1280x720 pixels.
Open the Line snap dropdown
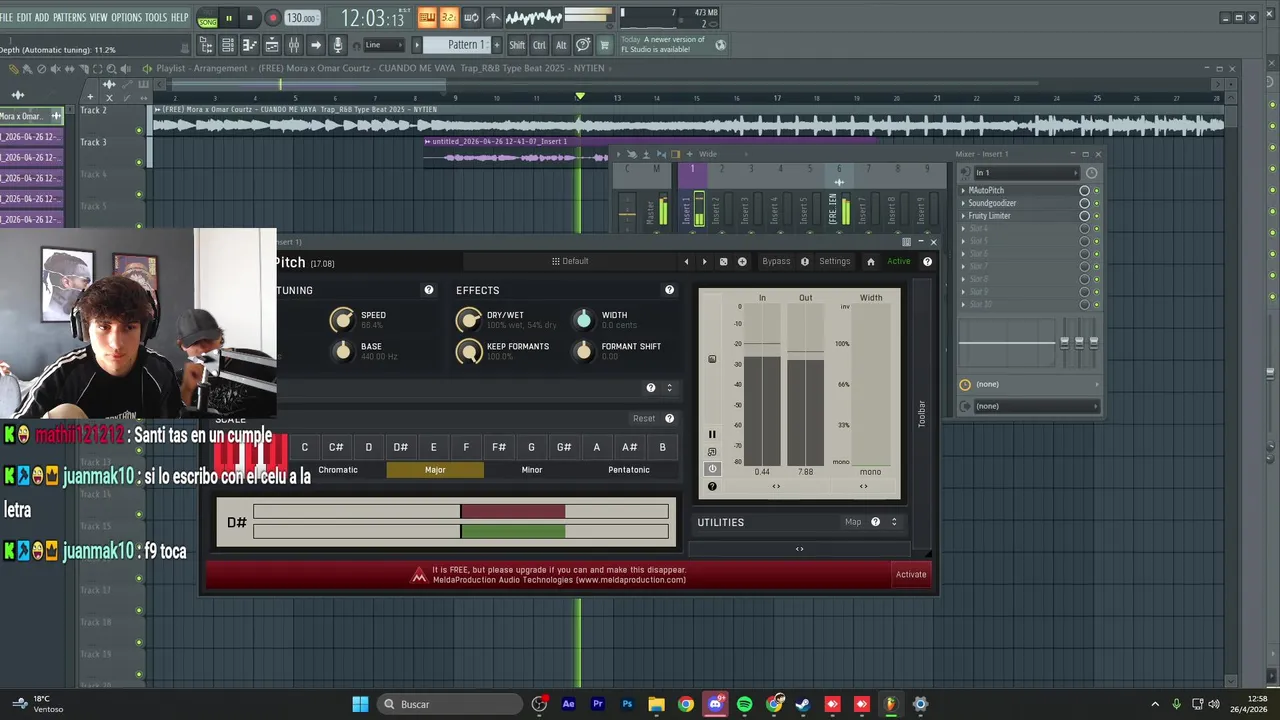tap(383, 45)
